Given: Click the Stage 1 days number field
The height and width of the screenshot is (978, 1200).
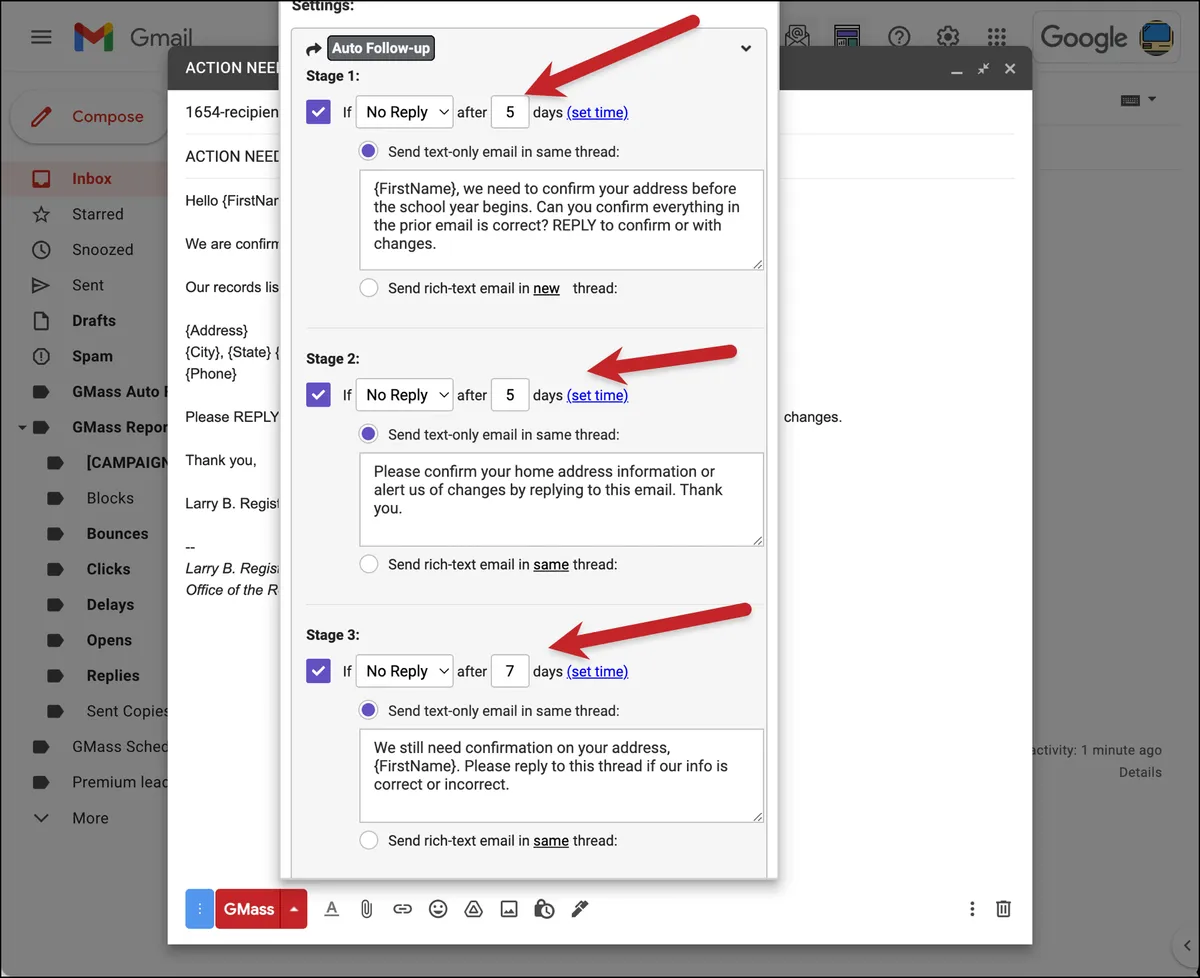Looking at the screenshot, I should (x=510, y=112).
